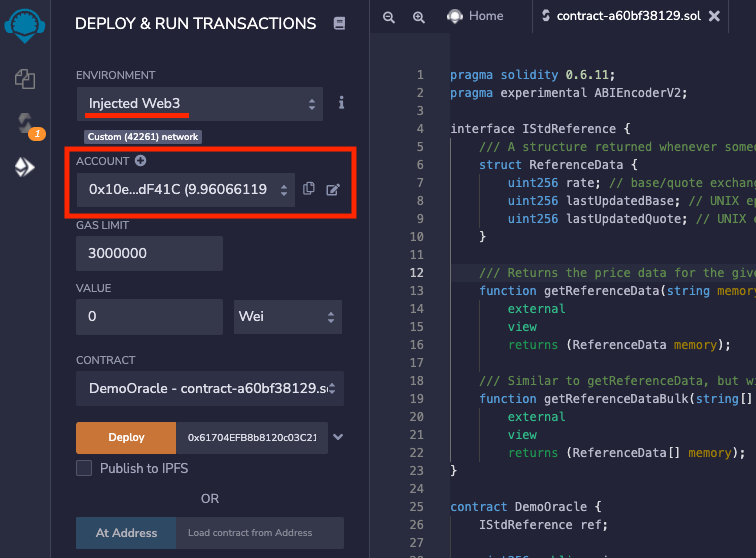The height and width of the screenshot is (558, 756).
Task: Open the Solidity compiler sidebar icon
Action: [25, 123]
